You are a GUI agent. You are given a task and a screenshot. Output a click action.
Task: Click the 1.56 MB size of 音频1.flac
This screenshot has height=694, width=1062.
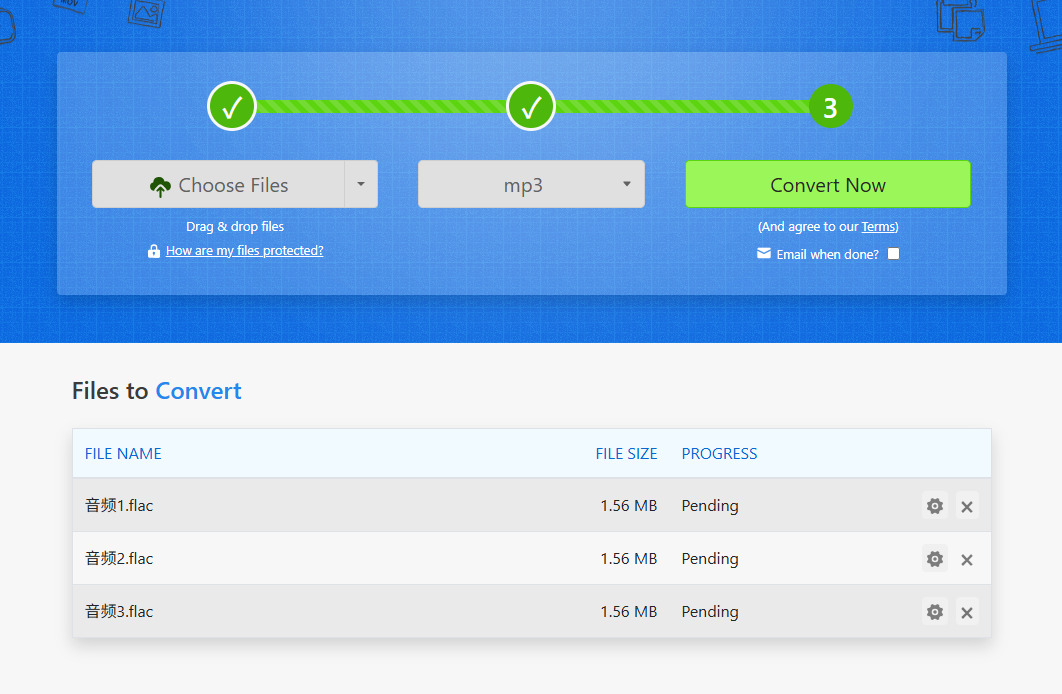[629, 506]
